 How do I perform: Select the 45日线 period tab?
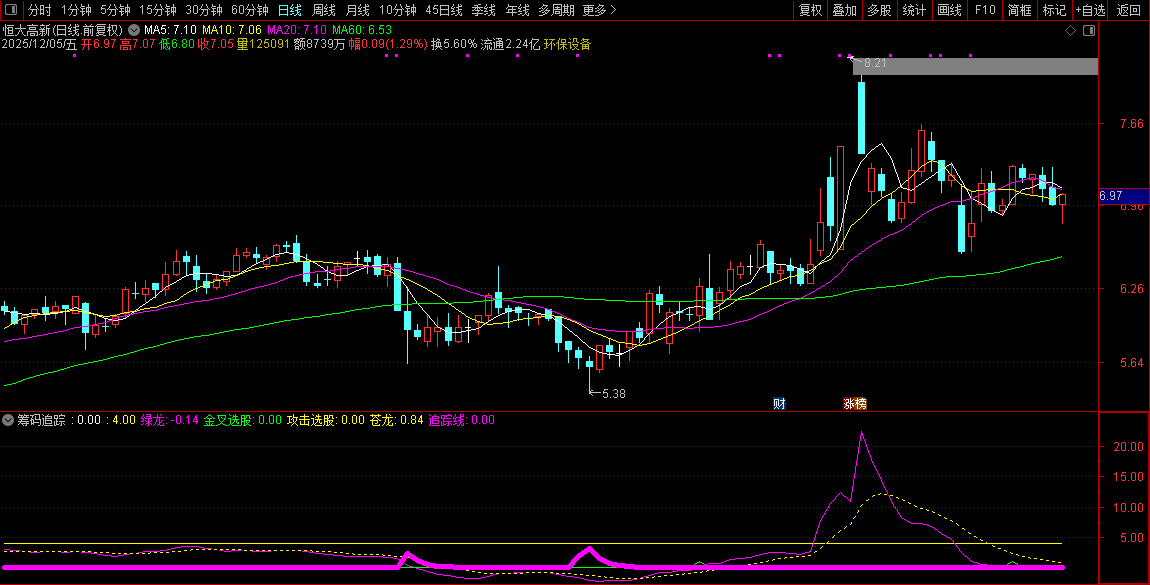pyautogui.click(x=444, y=10)
